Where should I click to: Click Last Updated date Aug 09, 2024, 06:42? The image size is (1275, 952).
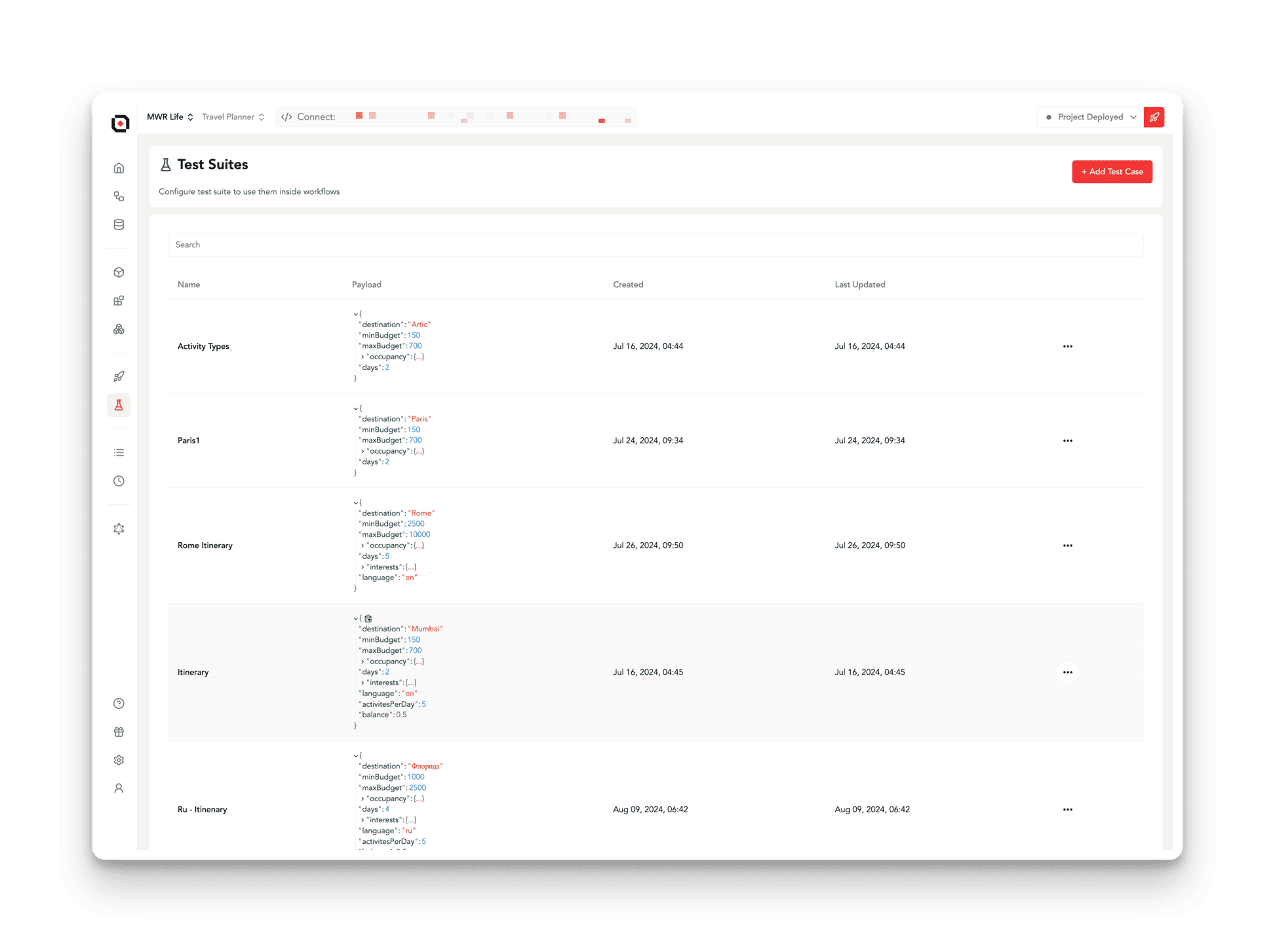point(872,810)
